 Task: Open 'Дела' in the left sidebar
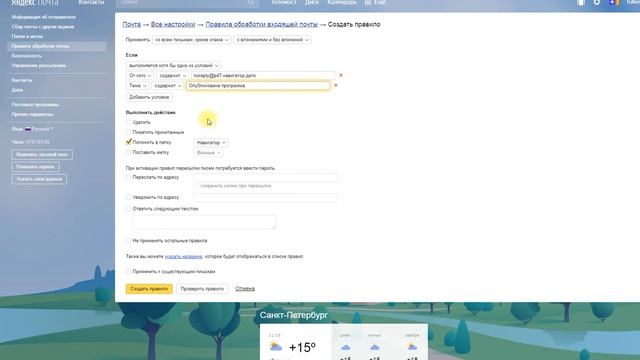click(17, 90)
